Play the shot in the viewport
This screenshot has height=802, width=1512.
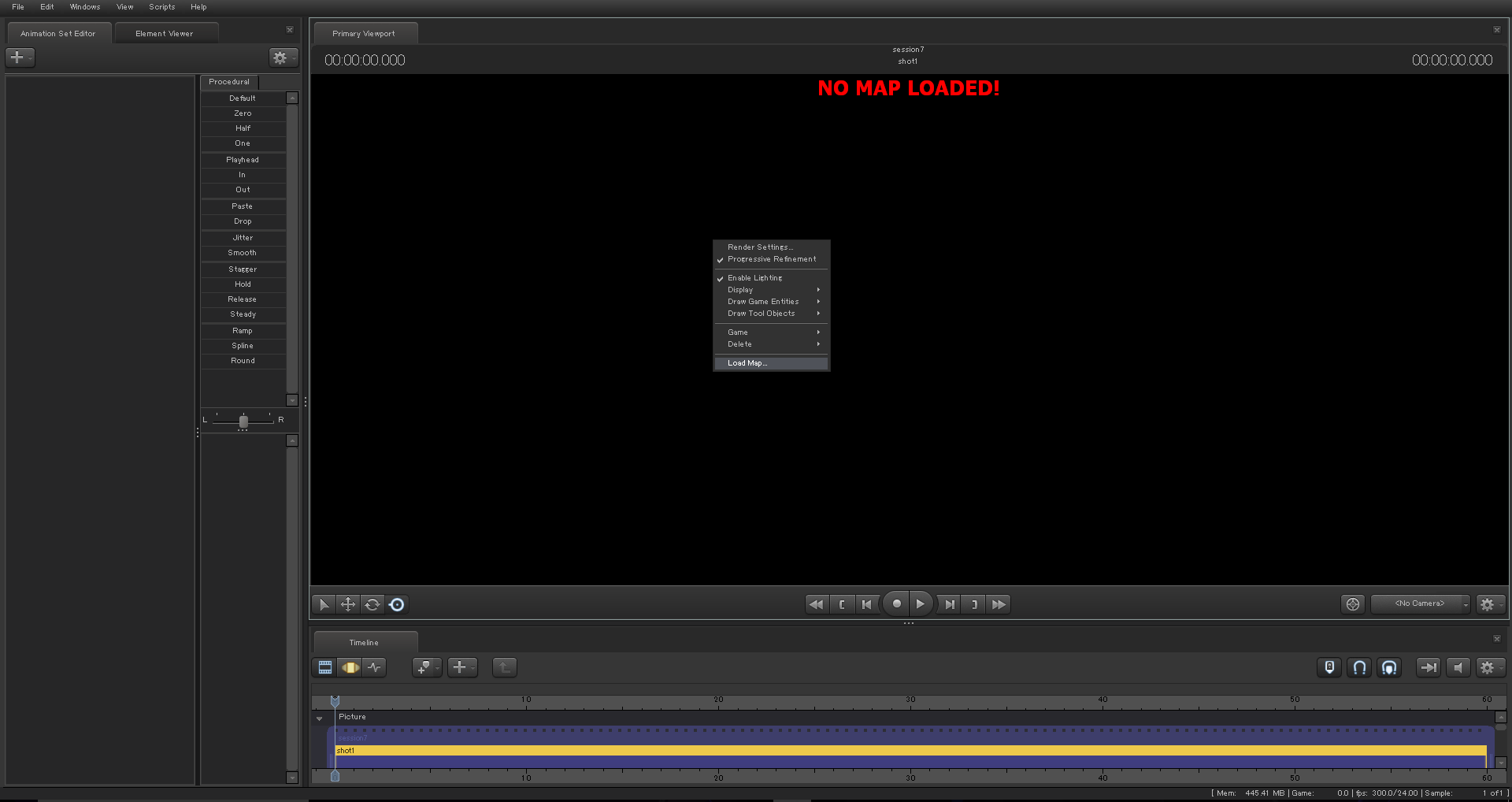coord(921,604)
